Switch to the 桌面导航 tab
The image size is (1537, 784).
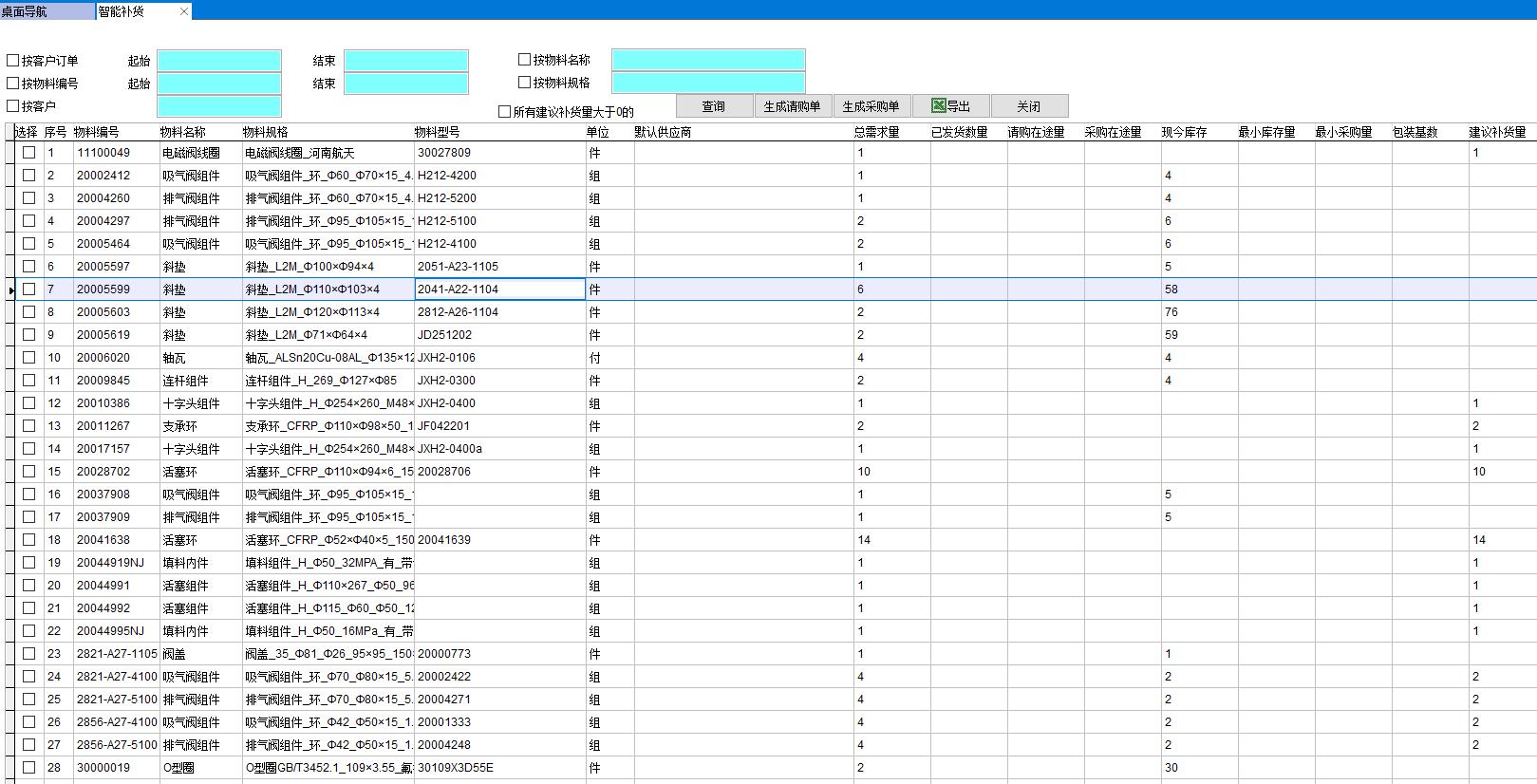click(x=25, y=11)
